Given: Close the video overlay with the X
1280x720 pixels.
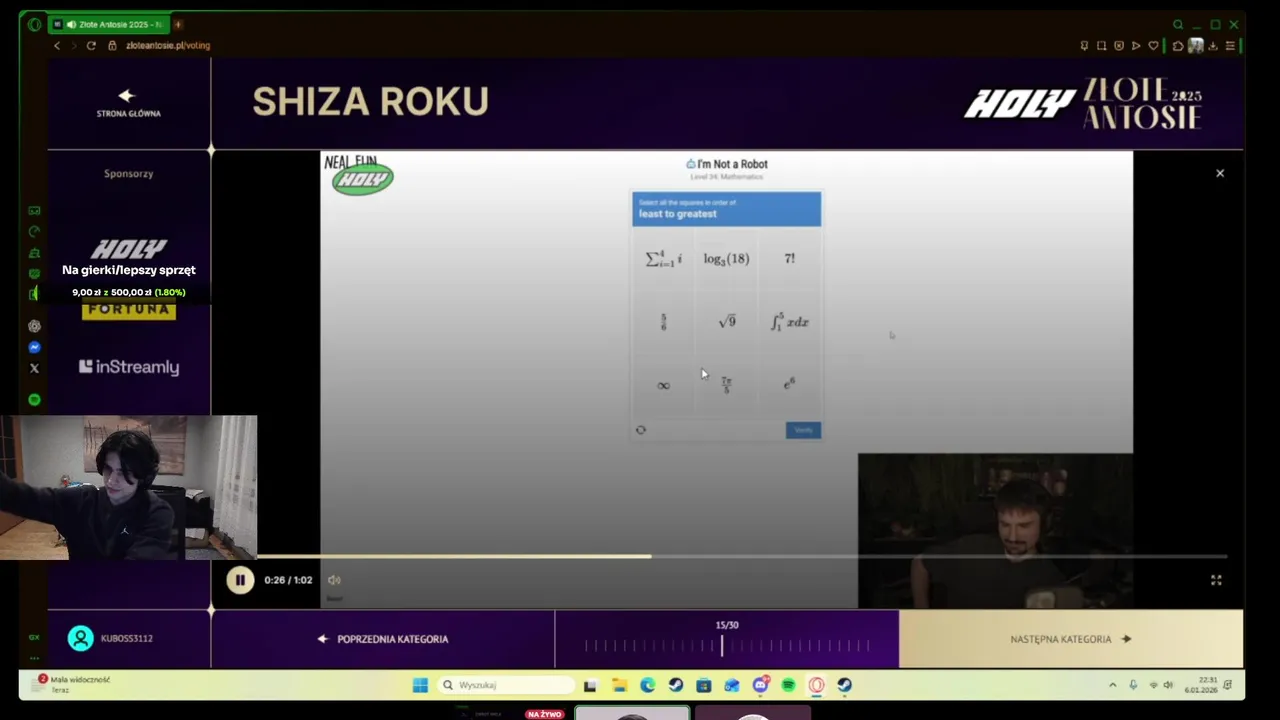Looking at the screenshot, I should [1220, 173].
